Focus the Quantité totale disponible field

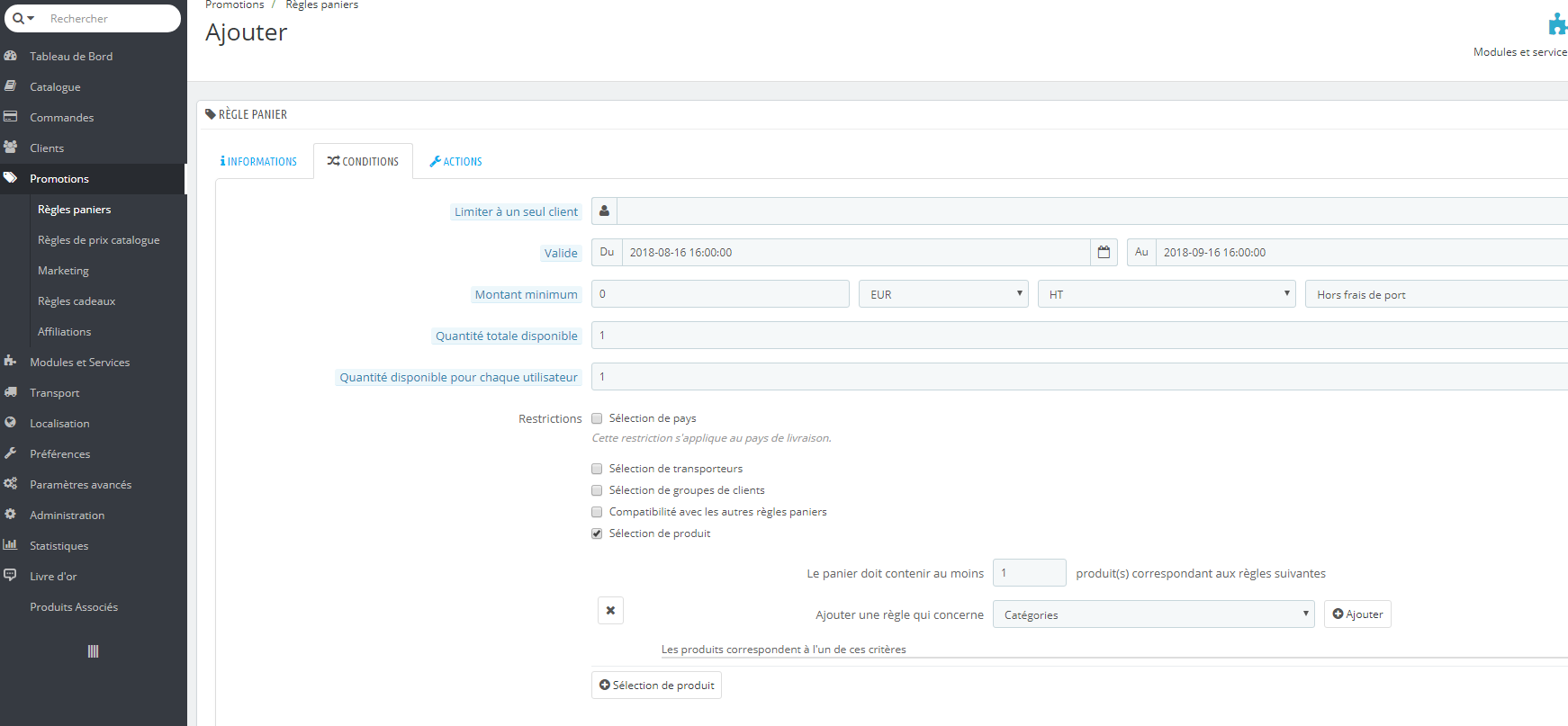point(1079,336)
